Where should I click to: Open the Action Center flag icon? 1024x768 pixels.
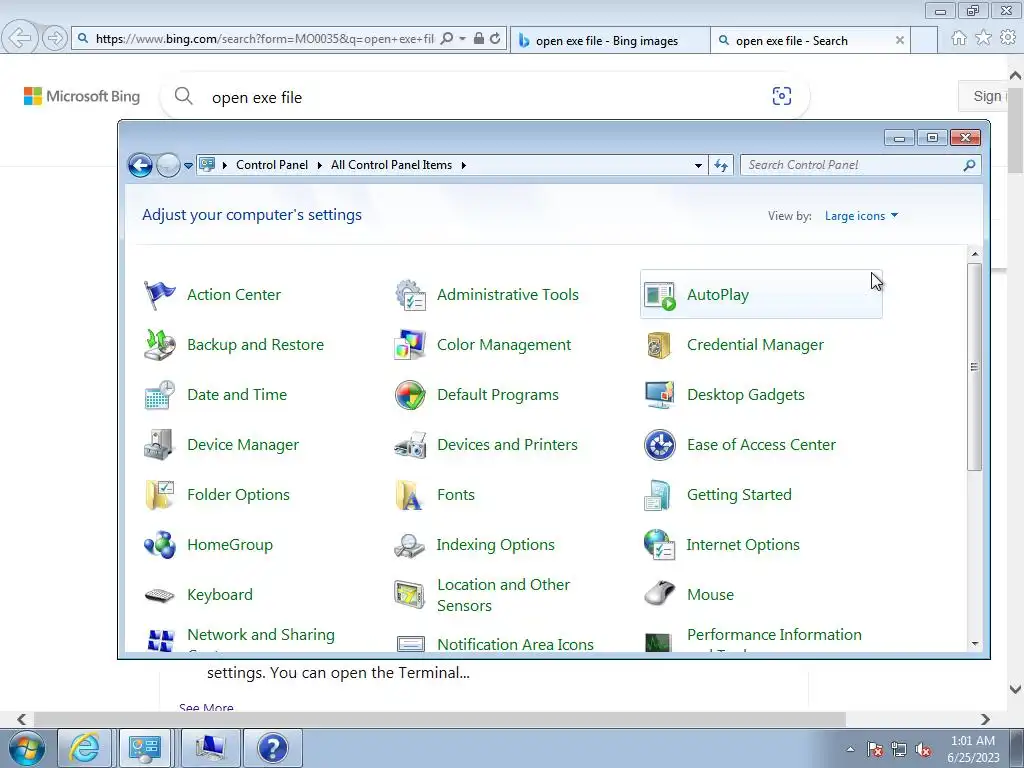point(159,295)
